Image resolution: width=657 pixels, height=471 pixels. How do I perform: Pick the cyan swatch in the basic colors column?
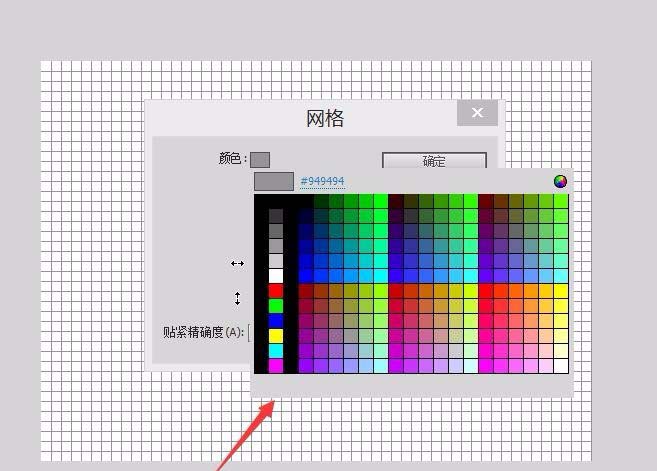point(276,351)
